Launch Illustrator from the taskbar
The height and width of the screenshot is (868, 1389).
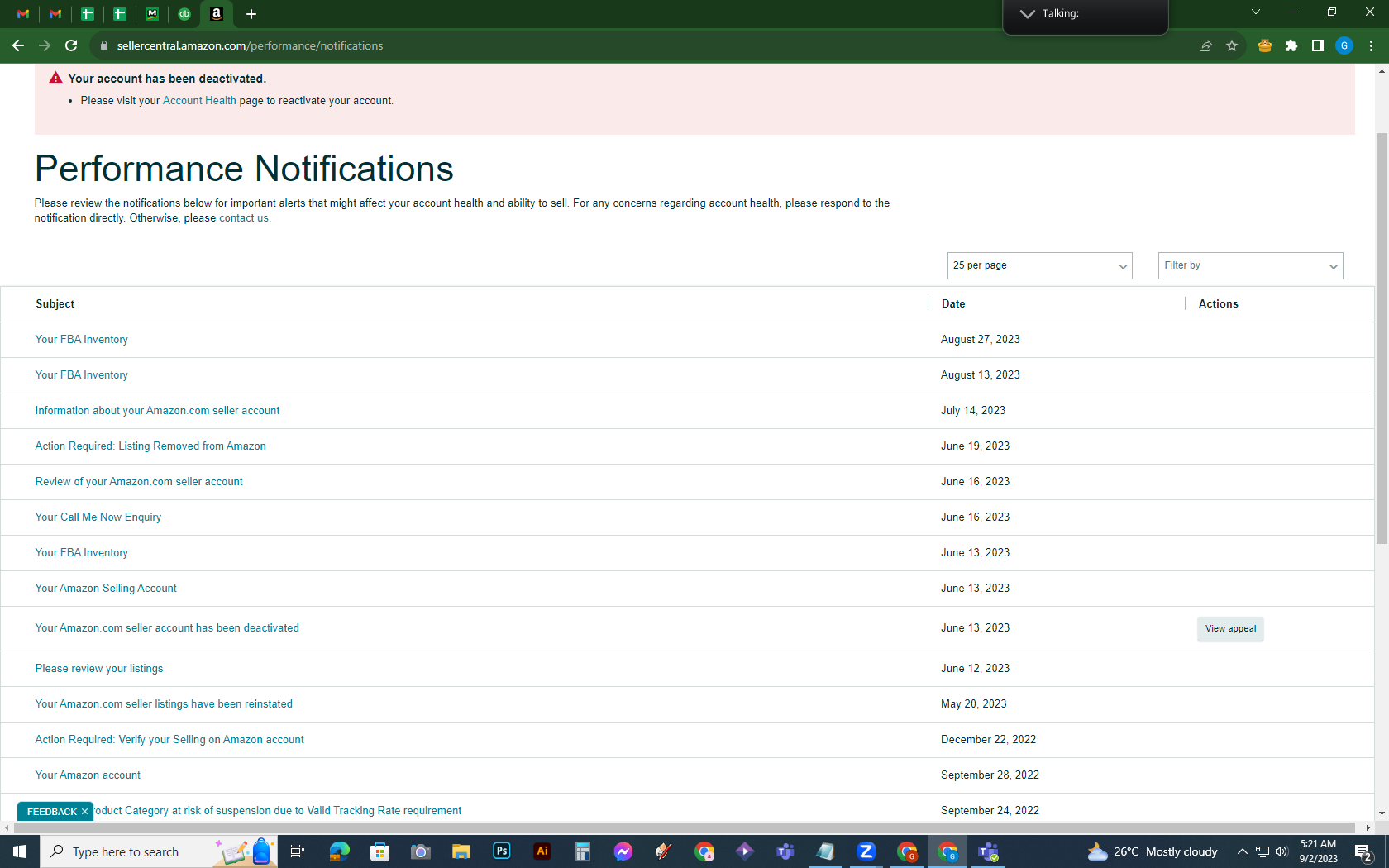click(542, 851)
